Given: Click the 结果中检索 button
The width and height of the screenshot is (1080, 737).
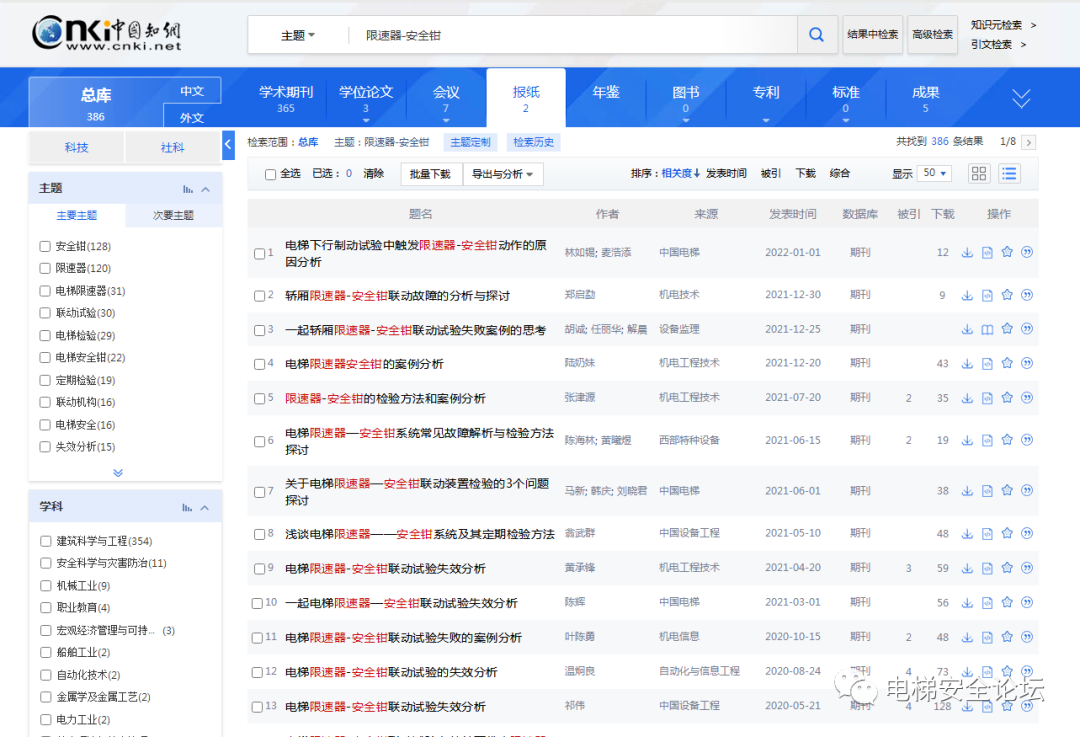Looking at the screenshot, I should 872,34.
